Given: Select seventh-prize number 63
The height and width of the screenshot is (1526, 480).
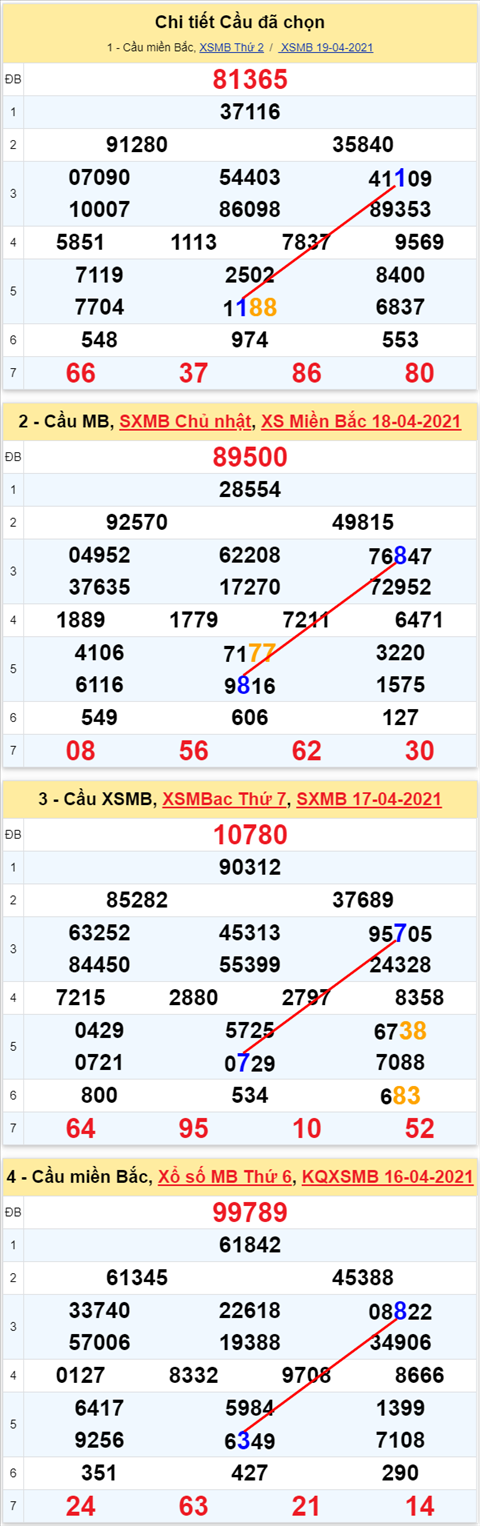Looking at the screenshot, I should (x=193, y=1507).
